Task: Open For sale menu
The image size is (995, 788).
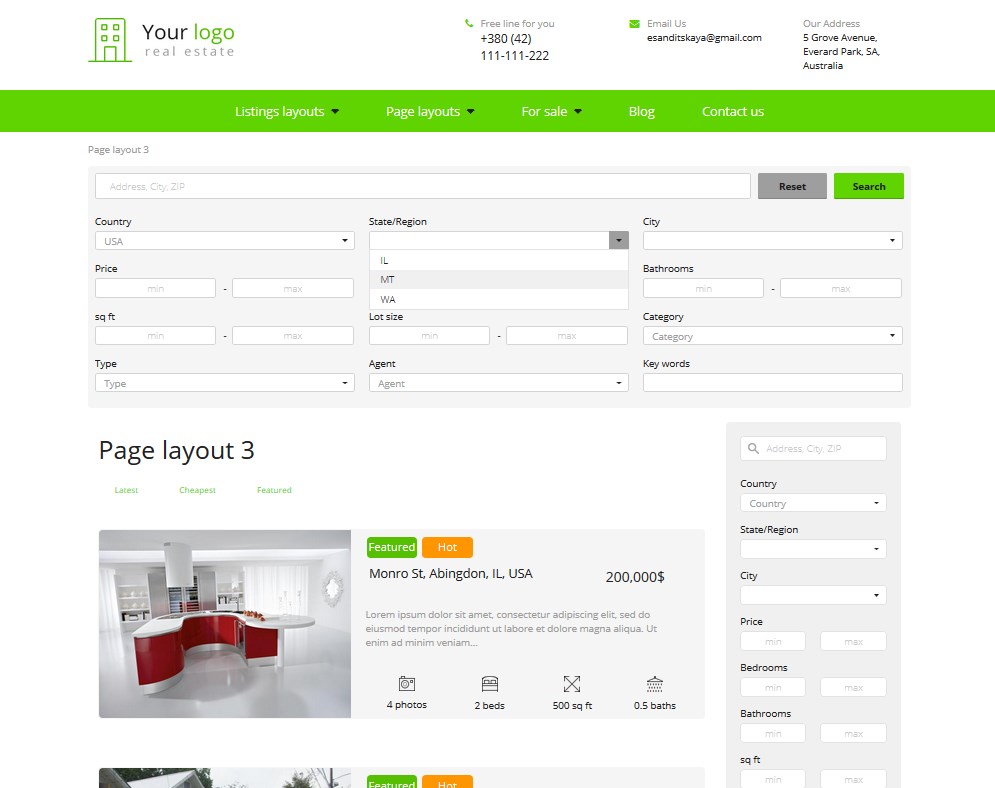Action: pos(551,111)
